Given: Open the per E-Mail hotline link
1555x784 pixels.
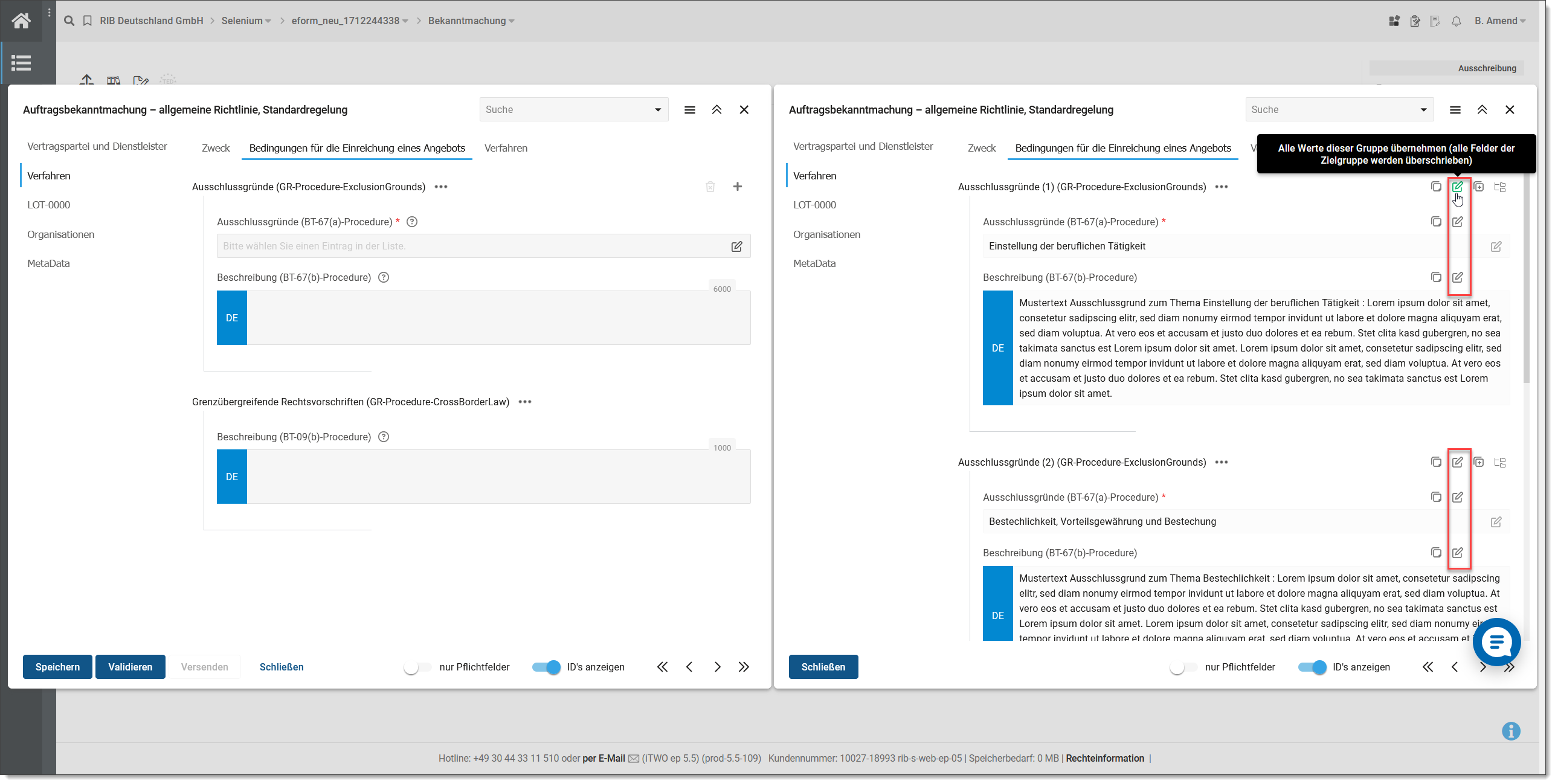Looking at the screenshot, I should 603,758.
